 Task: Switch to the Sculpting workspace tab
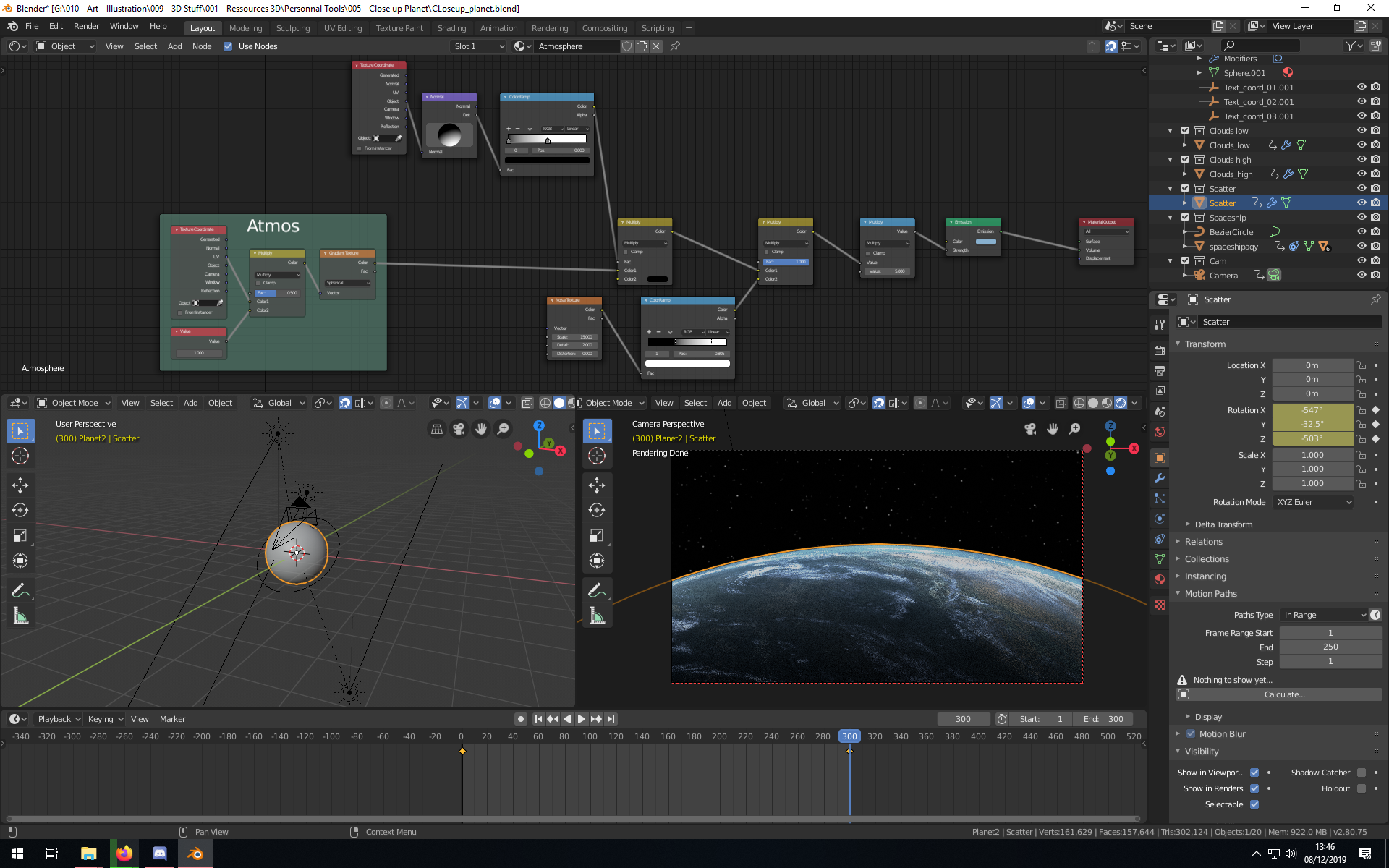click(292, 28)
